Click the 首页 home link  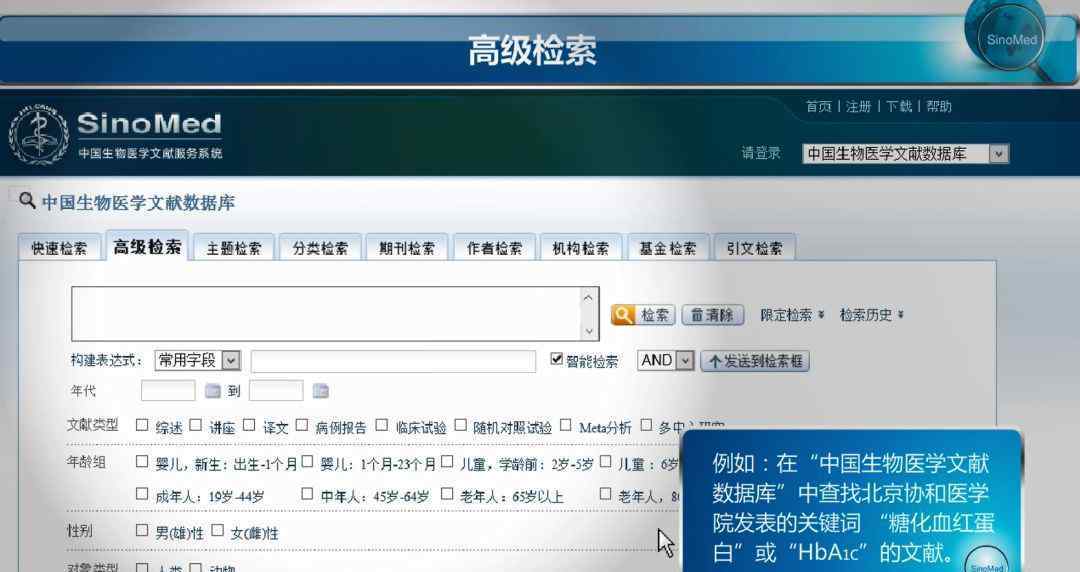pos(819,106)
